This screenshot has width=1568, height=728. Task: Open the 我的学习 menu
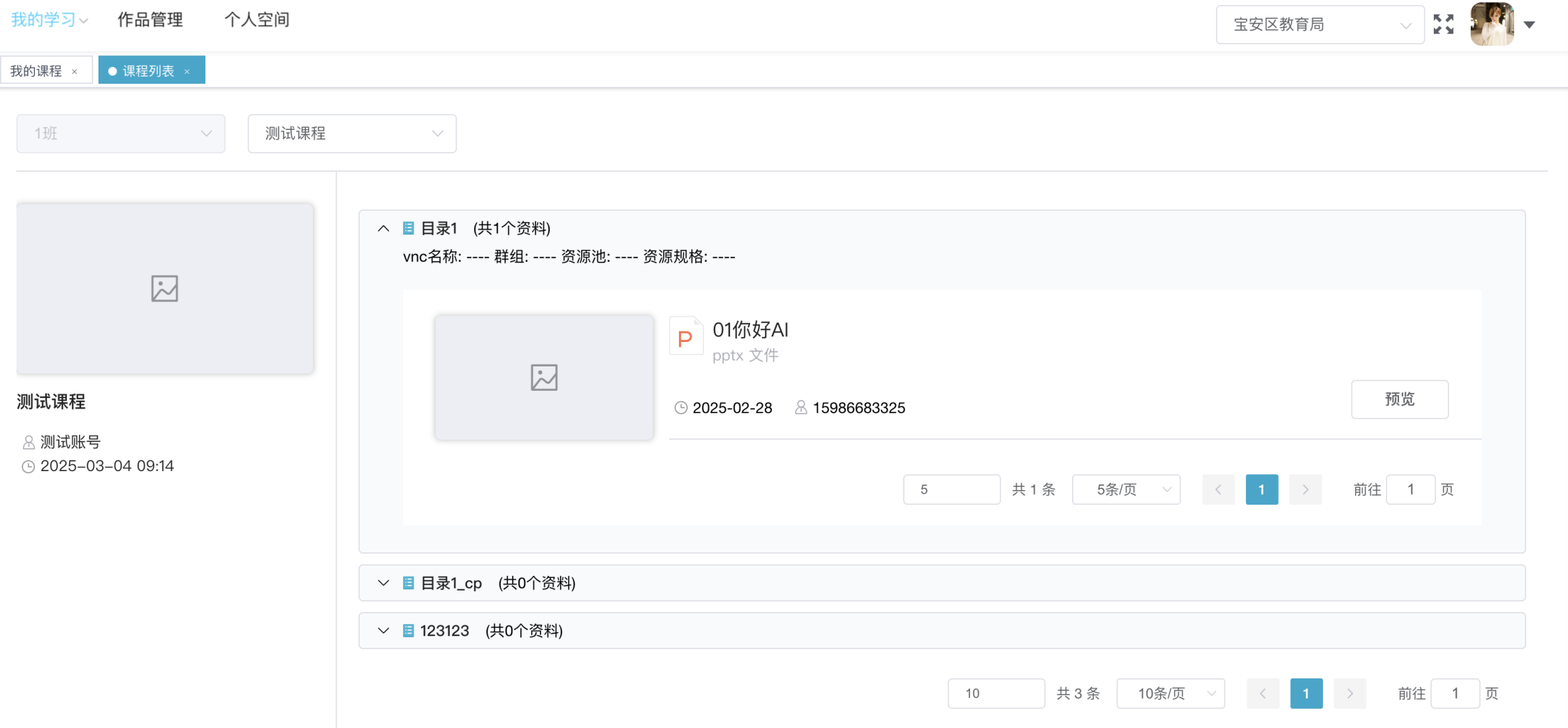[x=49, y=20]
